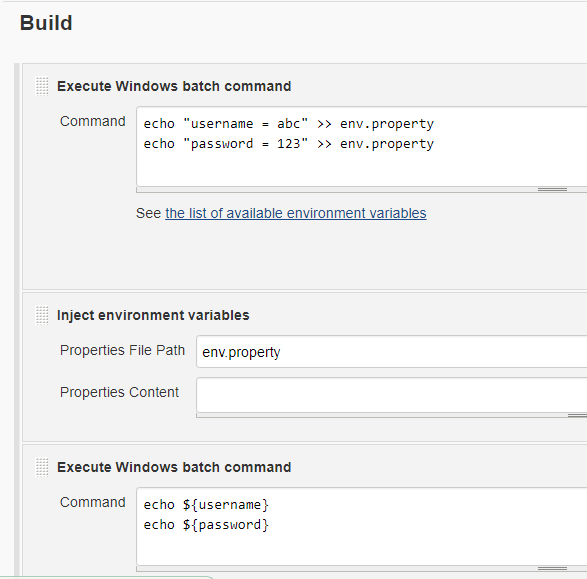Click the Command box containing username = abc
Viewport: 587px width, 579px height.
click(x=362, y=146)
